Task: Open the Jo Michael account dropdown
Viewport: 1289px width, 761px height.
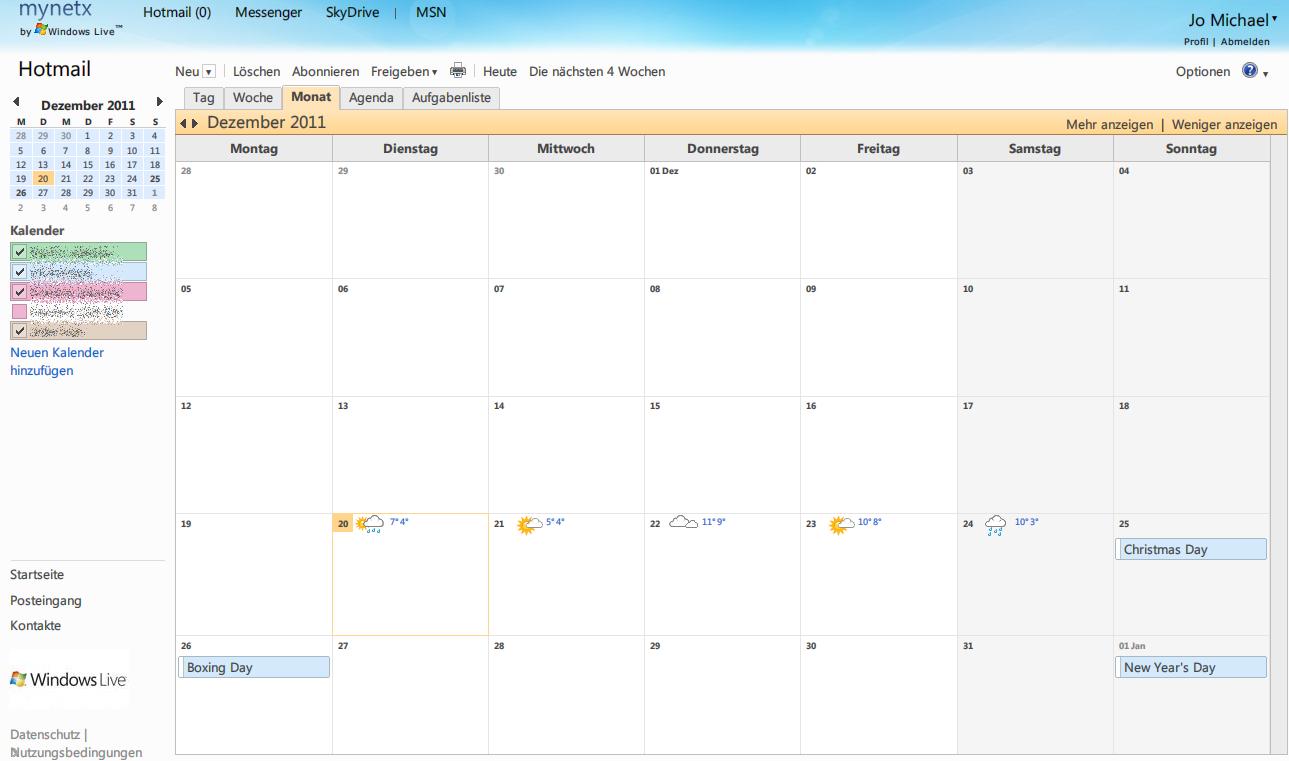Action: 1275,18
